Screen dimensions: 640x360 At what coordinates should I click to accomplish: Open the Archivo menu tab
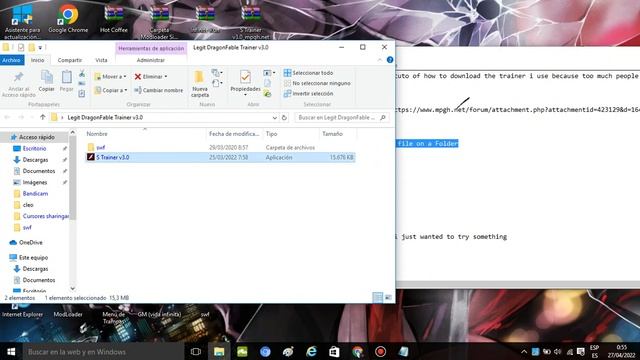11,60
